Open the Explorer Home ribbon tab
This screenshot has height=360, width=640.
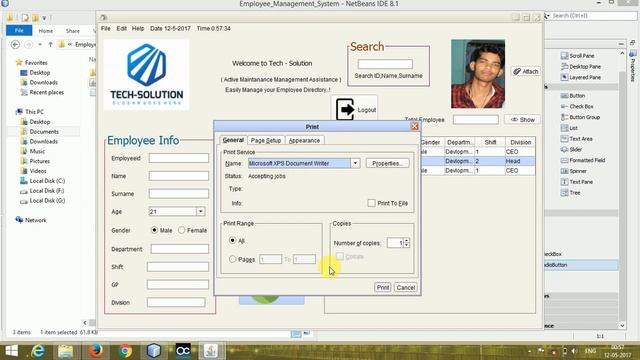tap(46, 31)
